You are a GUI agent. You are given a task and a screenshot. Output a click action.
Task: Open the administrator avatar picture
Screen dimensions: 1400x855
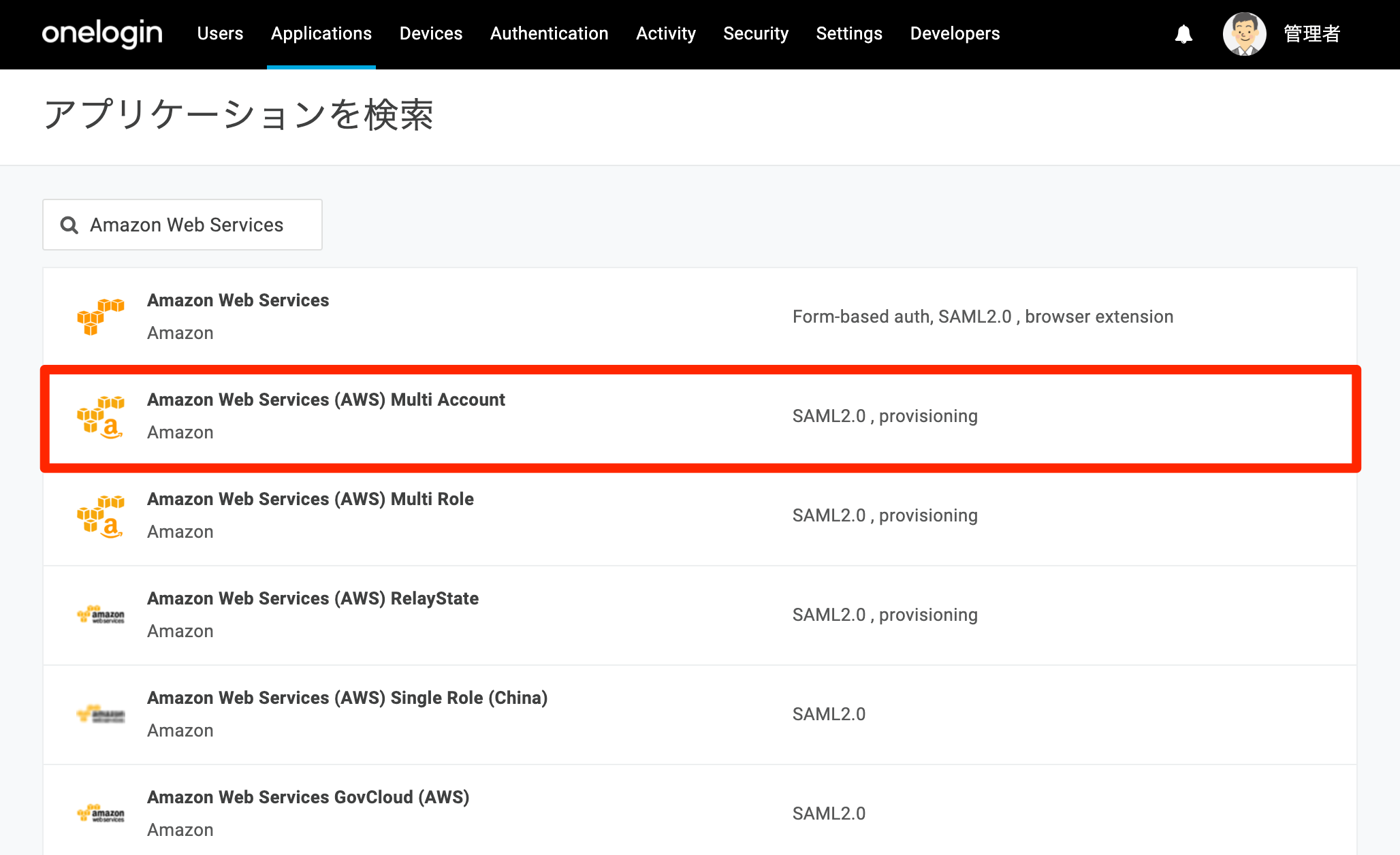point(1244,33)
